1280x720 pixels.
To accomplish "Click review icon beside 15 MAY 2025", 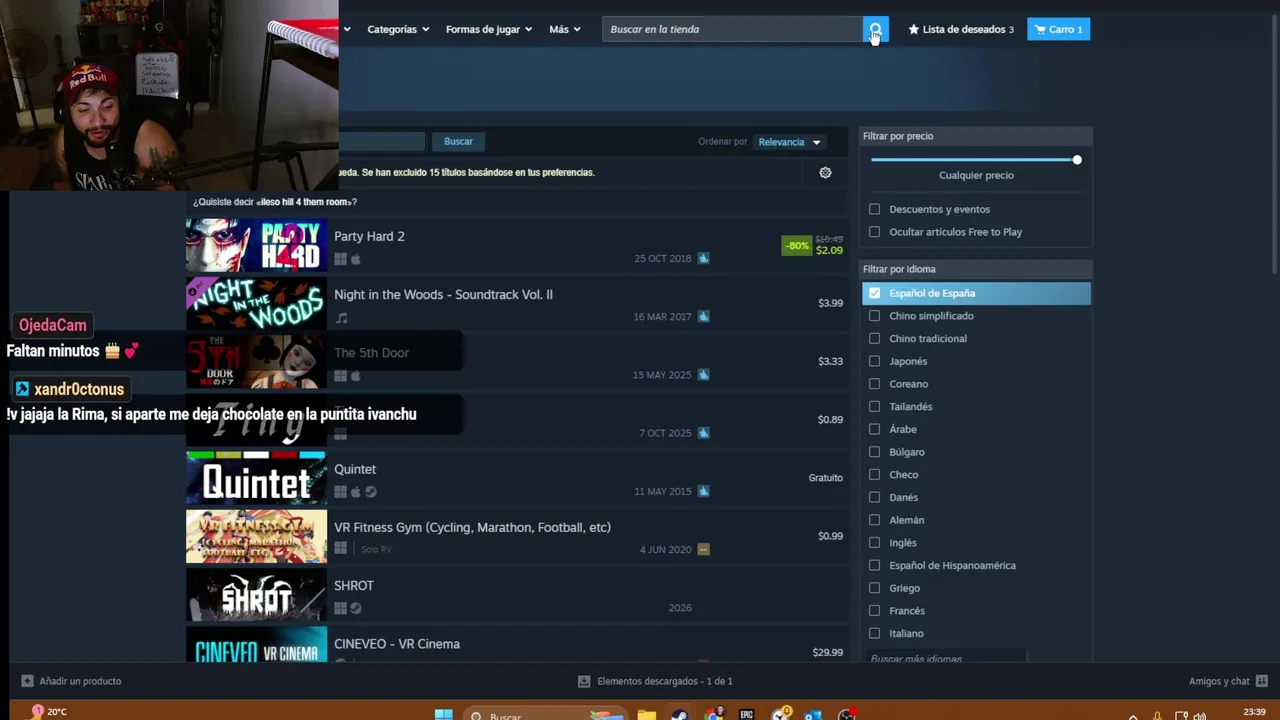I will pos(703,375).
